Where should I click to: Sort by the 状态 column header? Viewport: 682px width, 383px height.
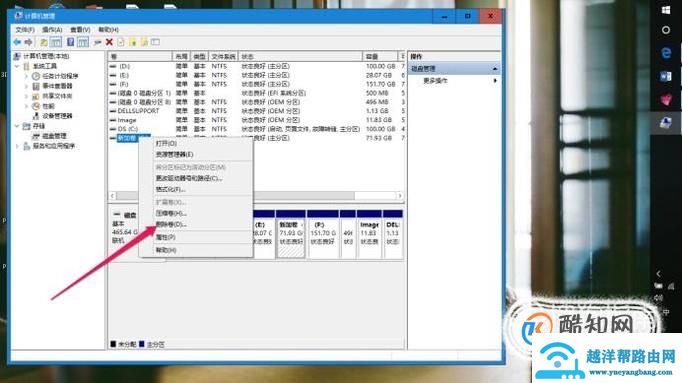301,57
